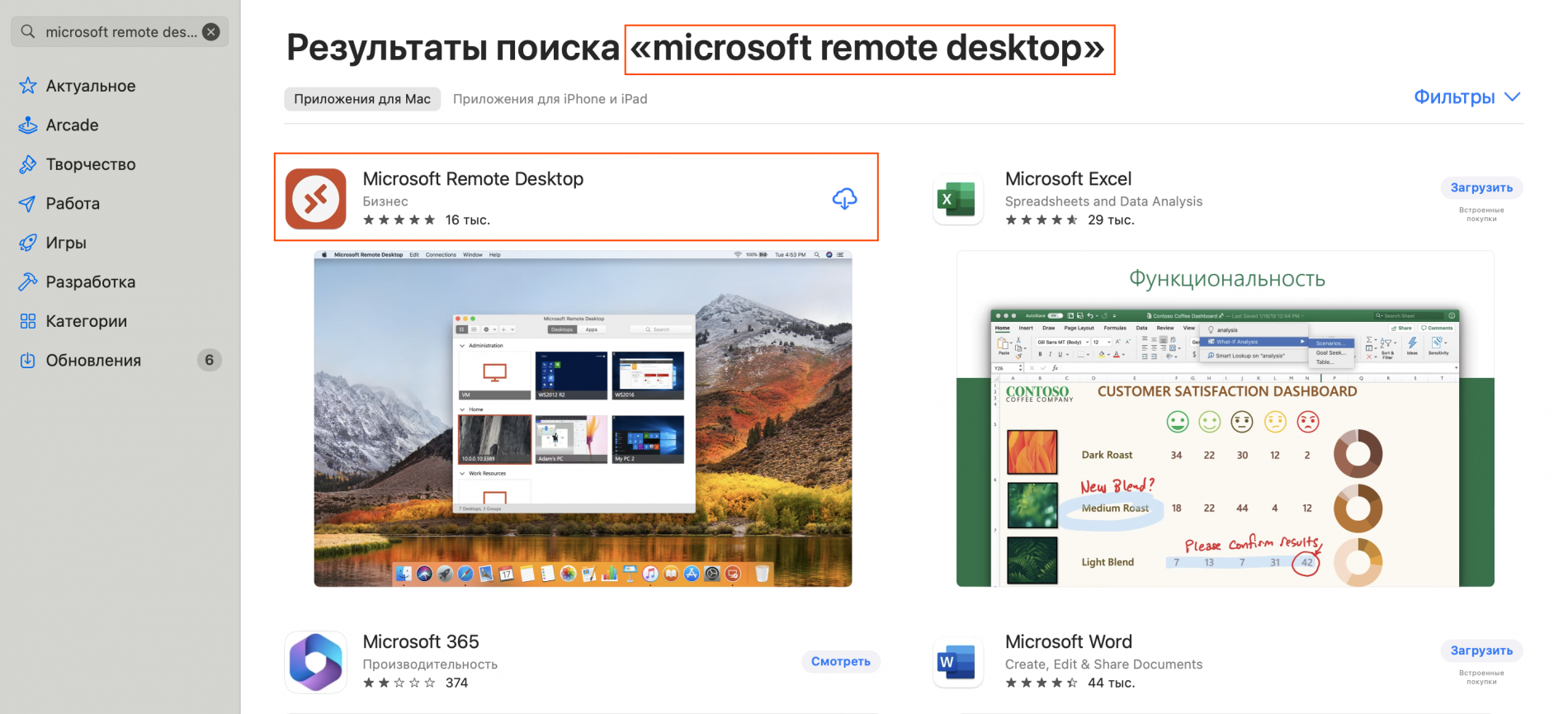Clear the search field with X icon
Viewport: 1568px width, 714px height.
(x=211, y=32)
